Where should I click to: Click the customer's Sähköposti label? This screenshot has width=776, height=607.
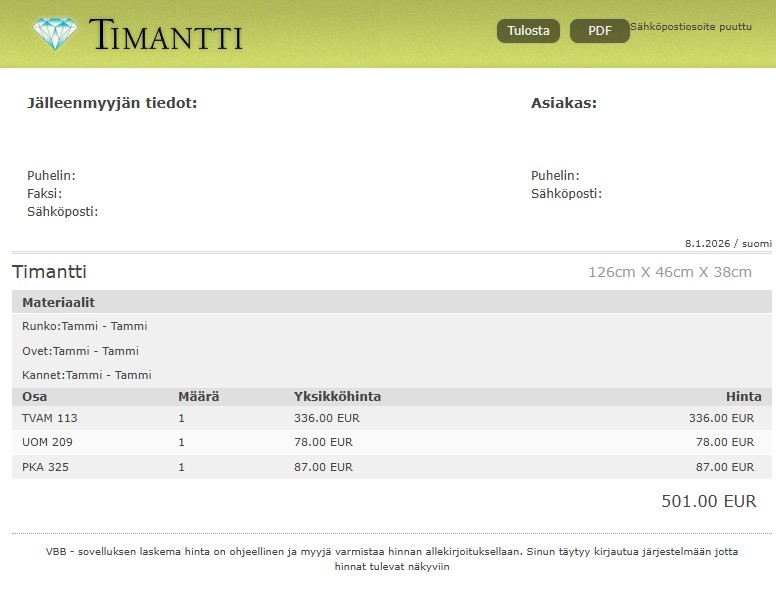tap(566, 194)
